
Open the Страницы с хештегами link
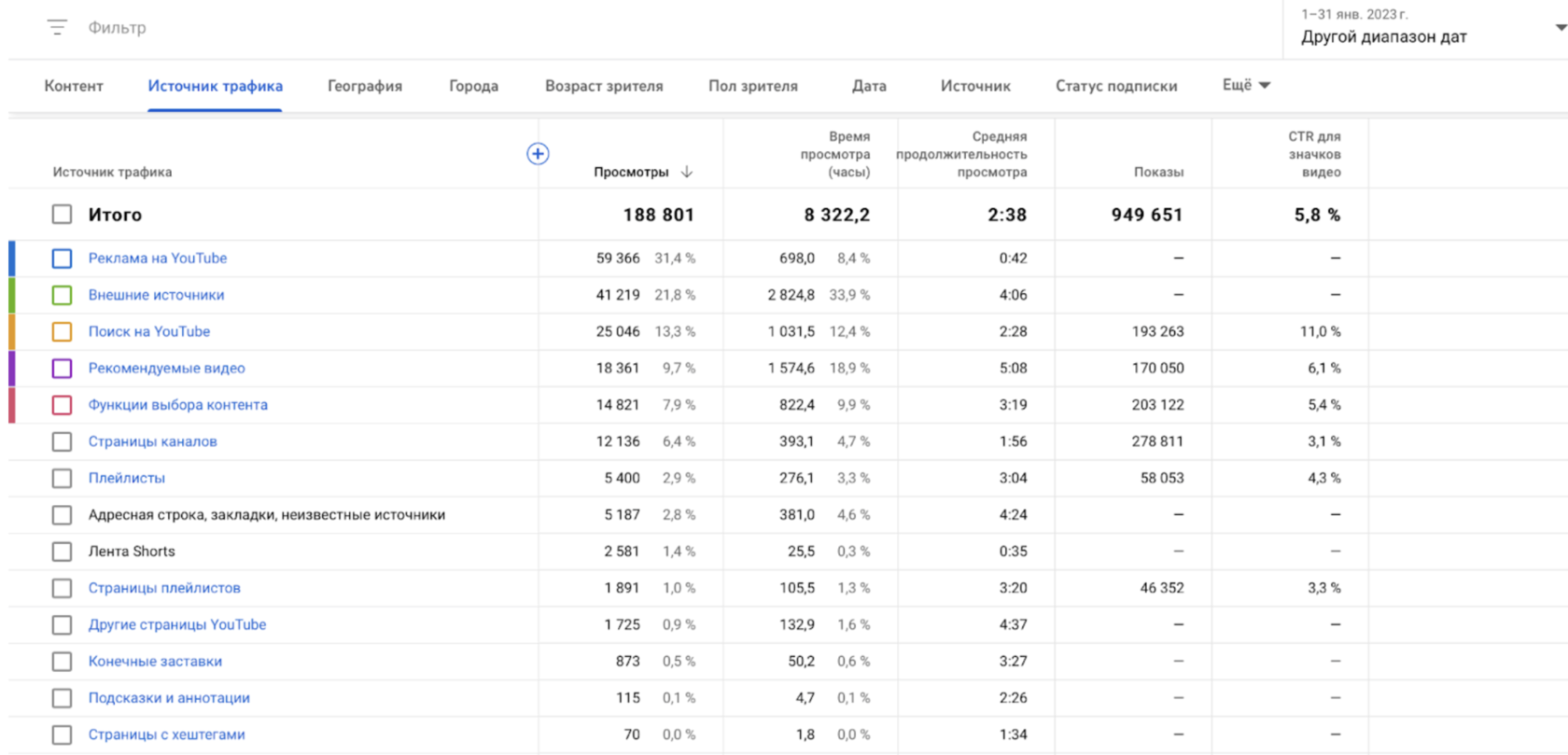click(167, 734)
